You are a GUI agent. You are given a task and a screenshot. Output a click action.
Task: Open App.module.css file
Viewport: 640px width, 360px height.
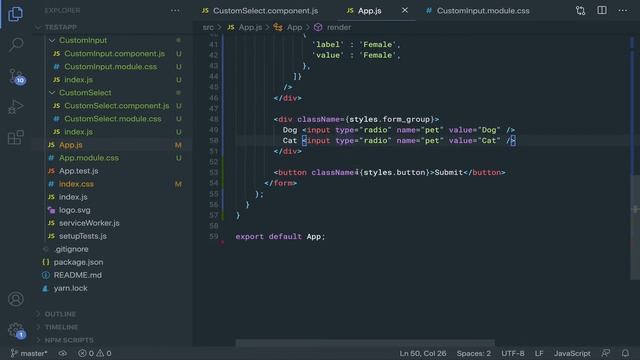pyautogui.click(x=89, y=158)
